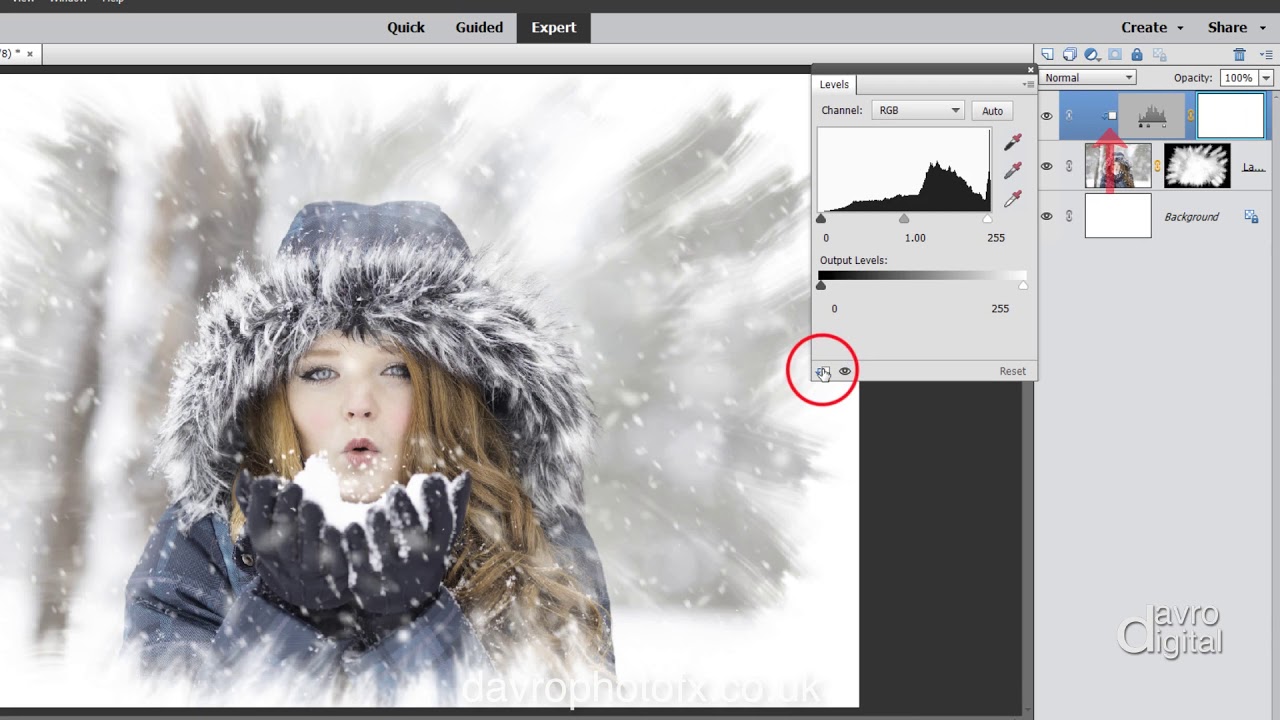Click Reset in the Levels panel
Screen dimensions: 1280x720
[1012, 371]
